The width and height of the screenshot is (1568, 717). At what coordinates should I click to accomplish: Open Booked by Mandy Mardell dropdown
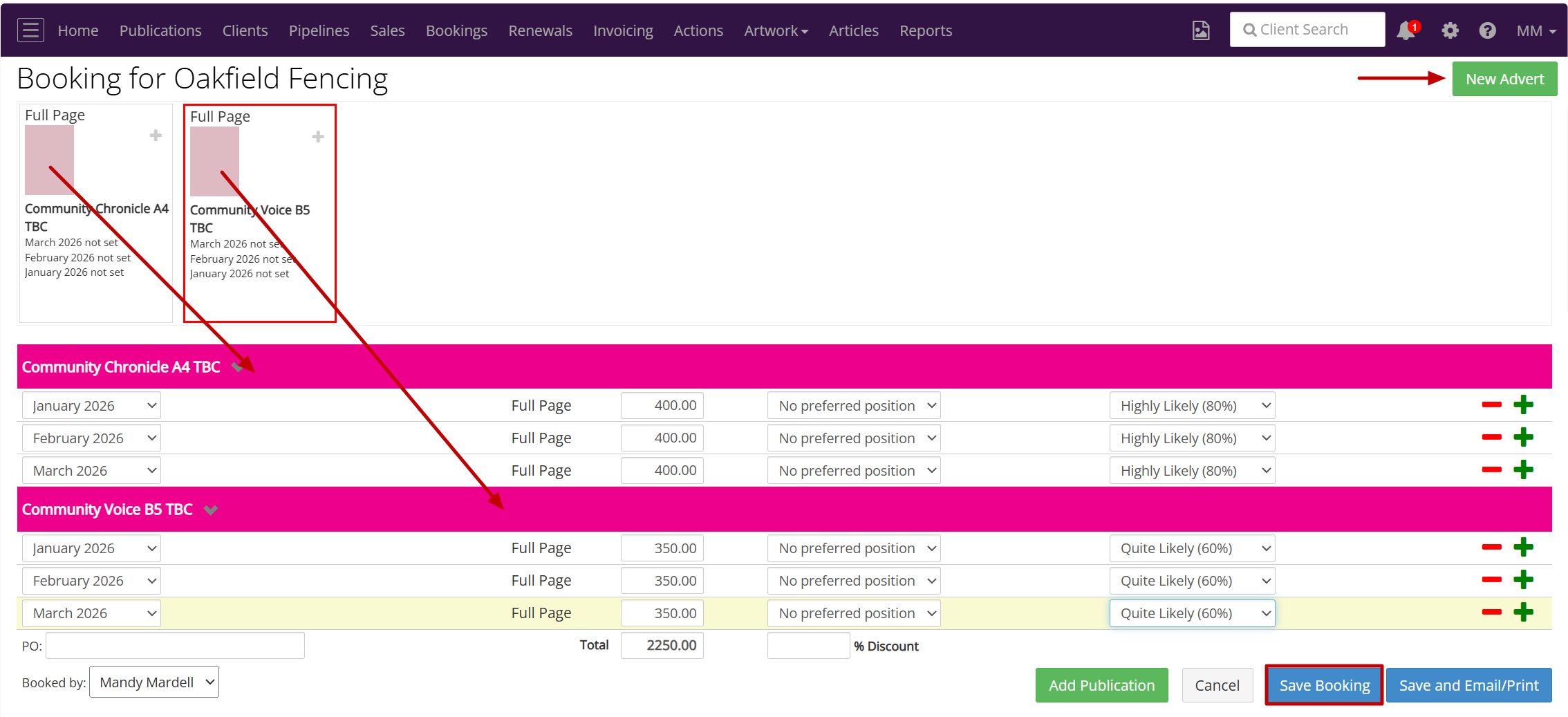pyautogui.click(x=154, y=682)
